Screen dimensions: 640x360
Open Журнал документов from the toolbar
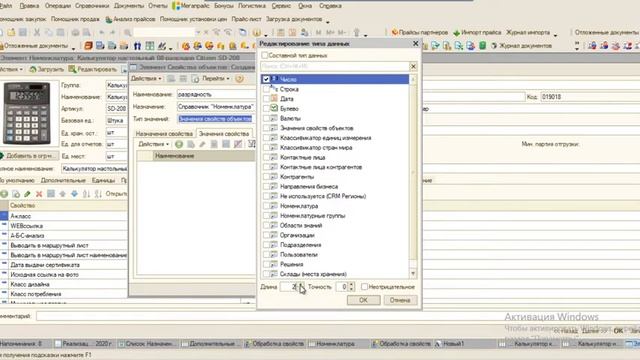point(522,46)
